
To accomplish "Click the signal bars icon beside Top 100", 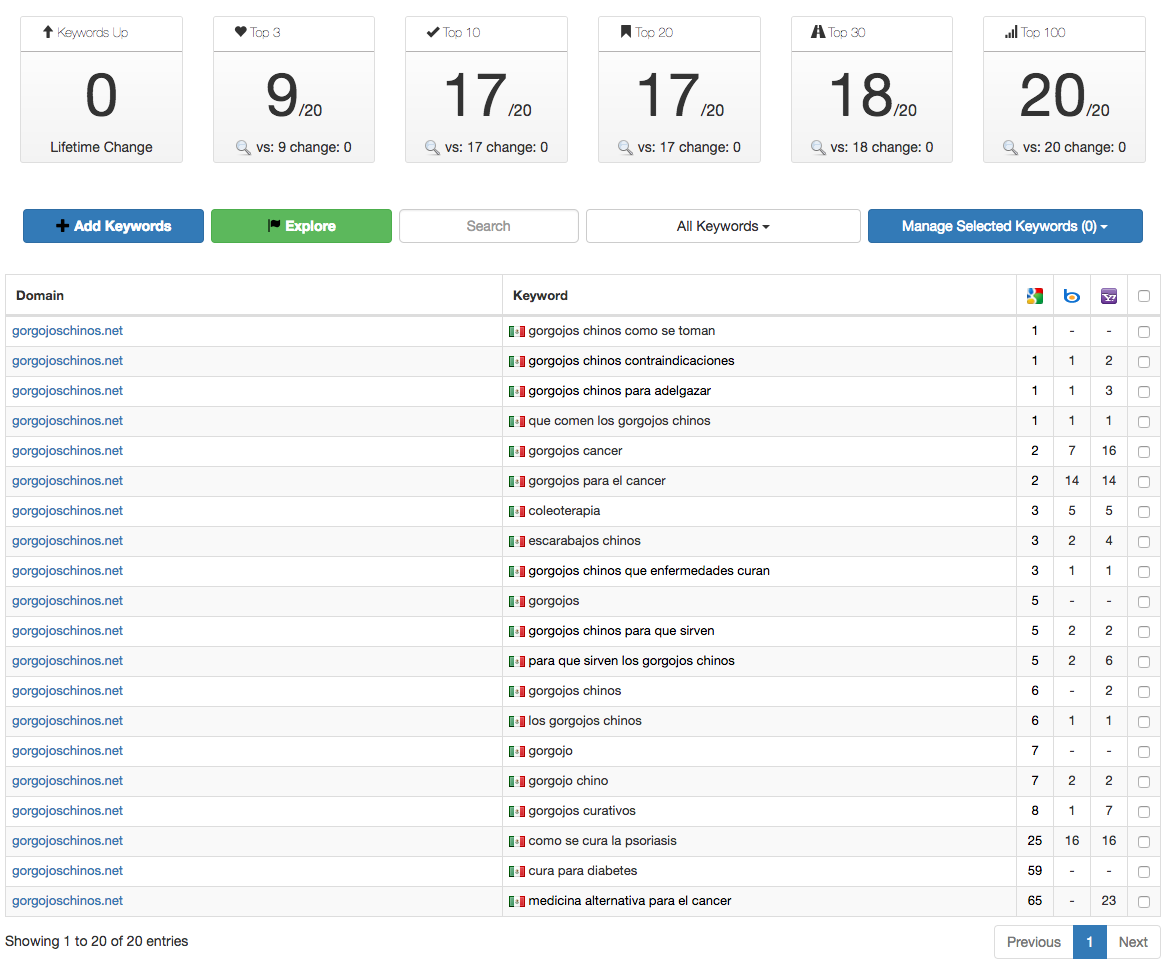I will [x=1011, y=32].
